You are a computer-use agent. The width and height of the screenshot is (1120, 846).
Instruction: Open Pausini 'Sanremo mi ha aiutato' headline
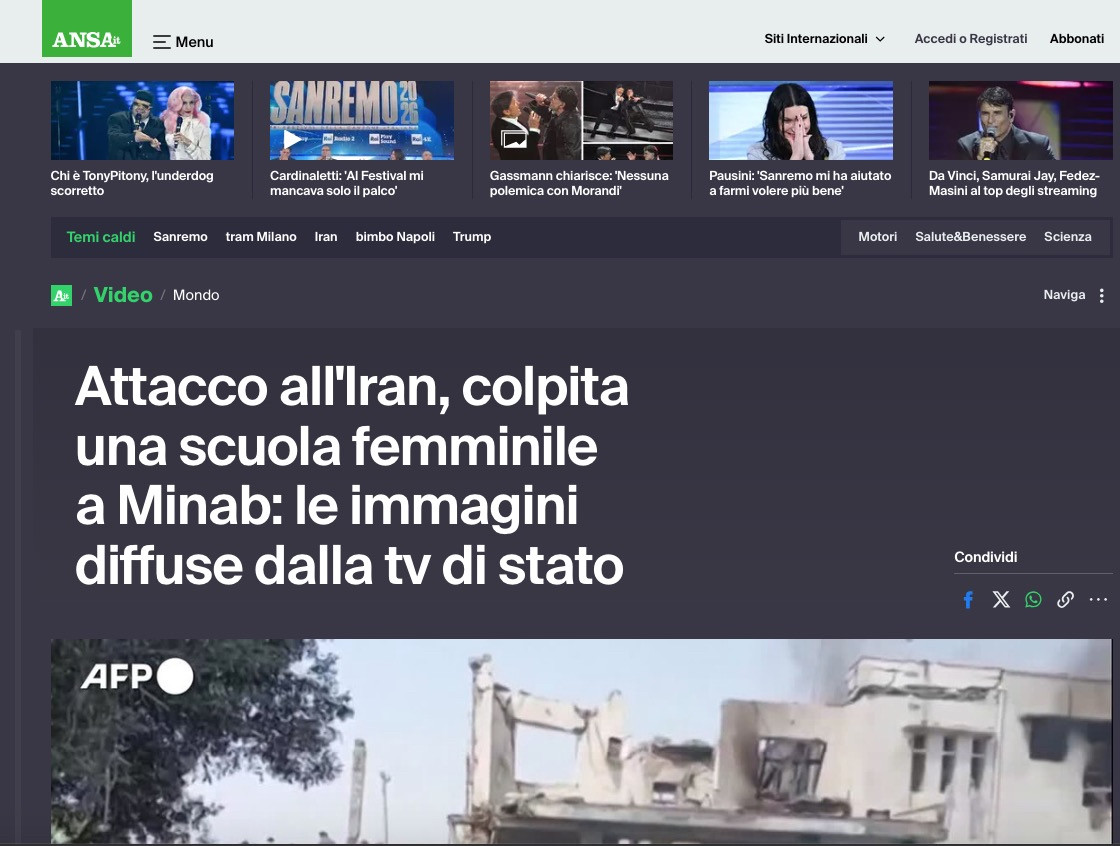click(800, 183)
